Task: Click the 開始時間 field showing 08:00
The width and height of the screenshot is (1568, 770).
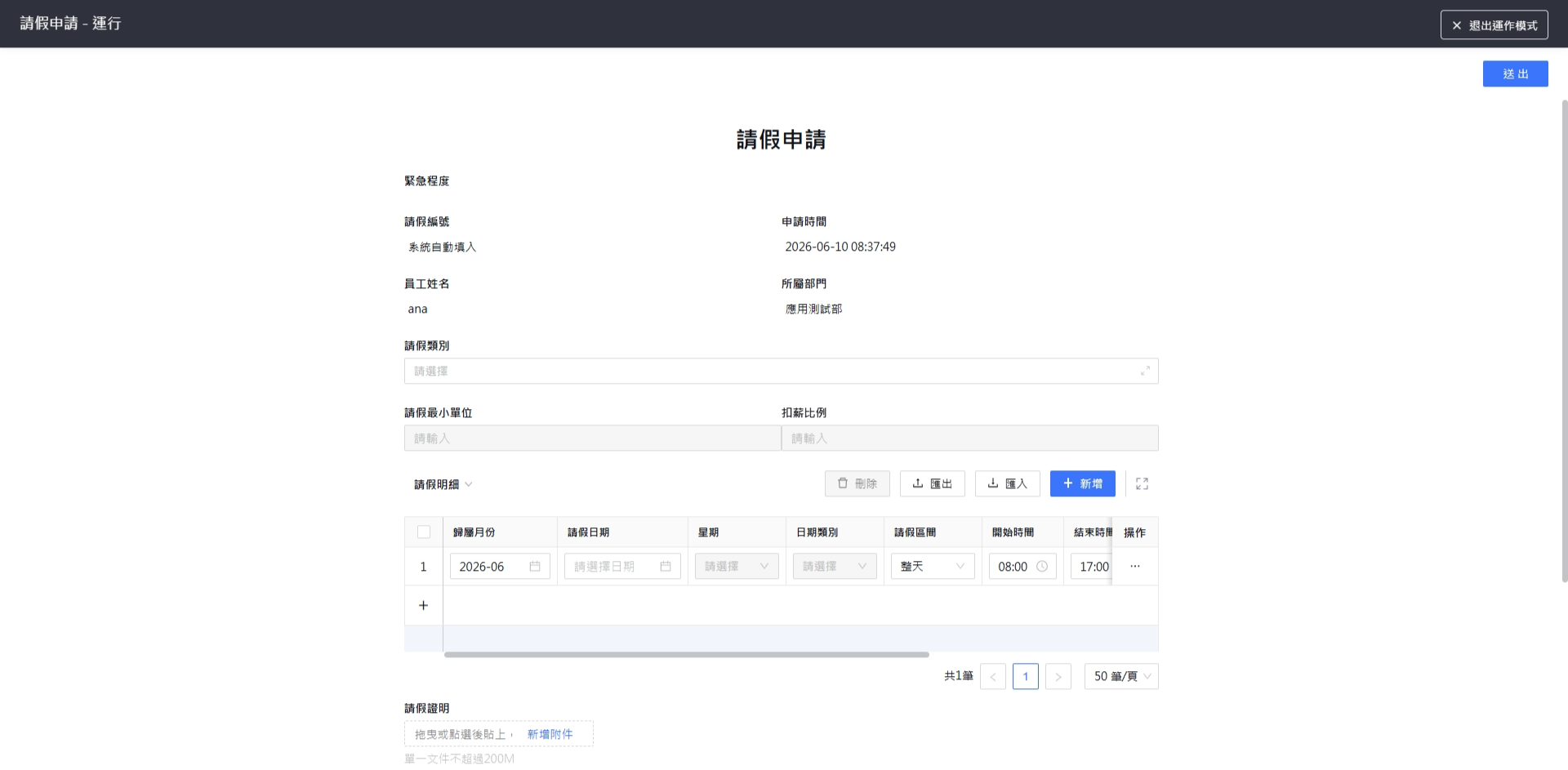Action: pos(1022,567)
